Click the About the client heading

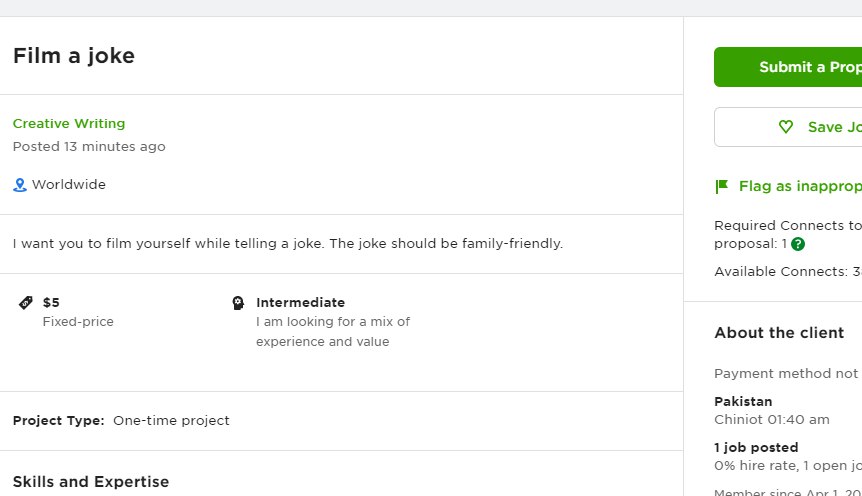click(779, 333)
